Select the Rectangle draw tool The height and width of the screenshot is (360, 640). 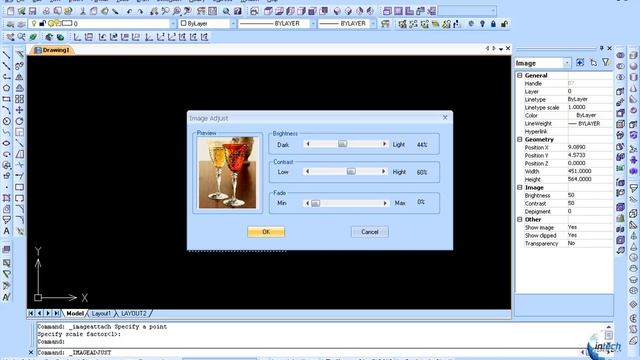pos(6,99)
